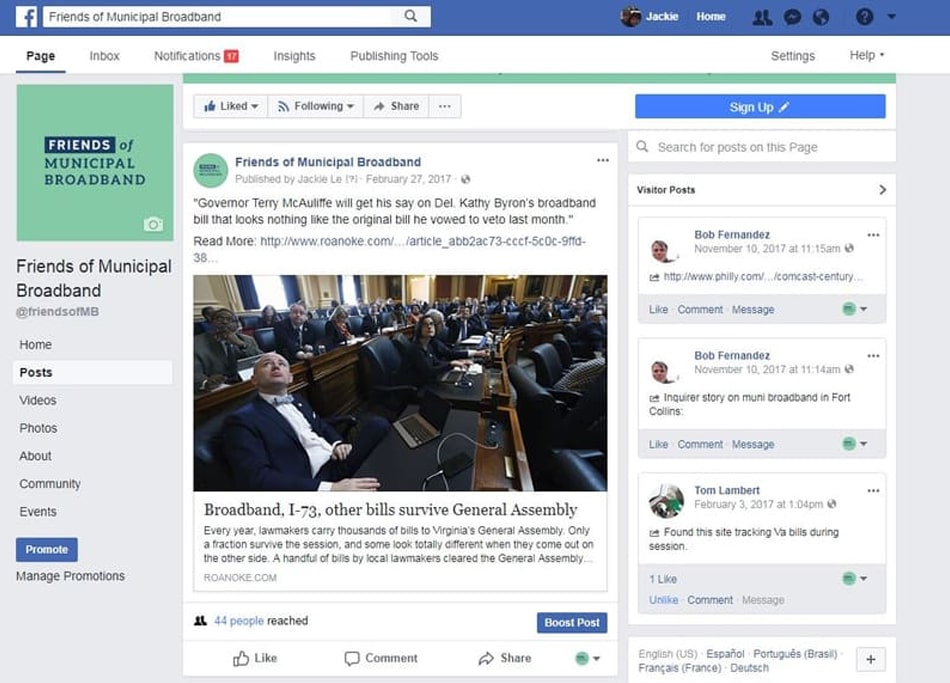This screenshot has width=950, height=683.
Task: Open the General Assembly photo thumbnail
Action: 400,383
